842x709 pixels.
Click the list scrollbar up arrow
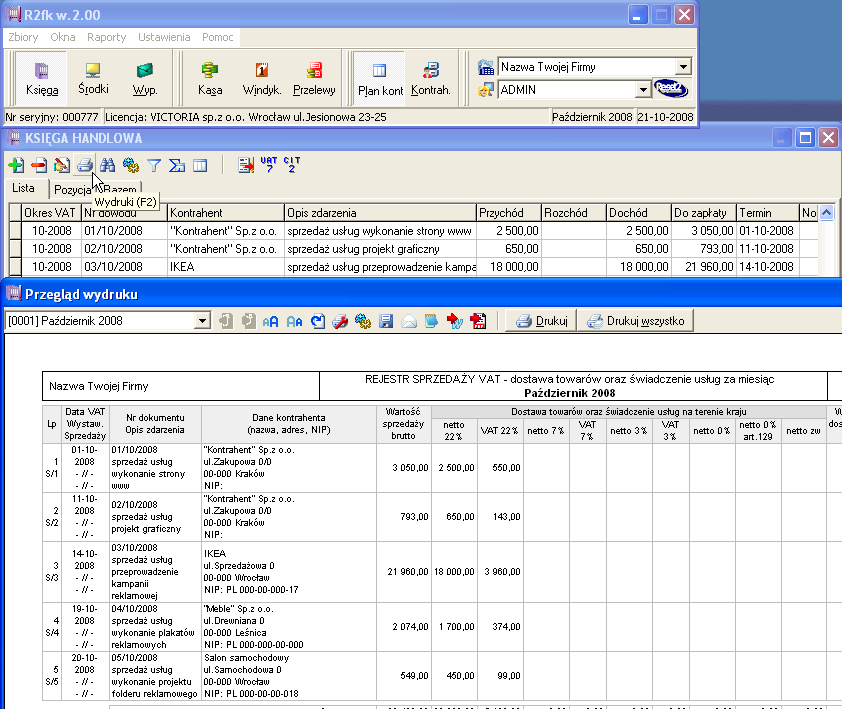[x=826, y=212]
